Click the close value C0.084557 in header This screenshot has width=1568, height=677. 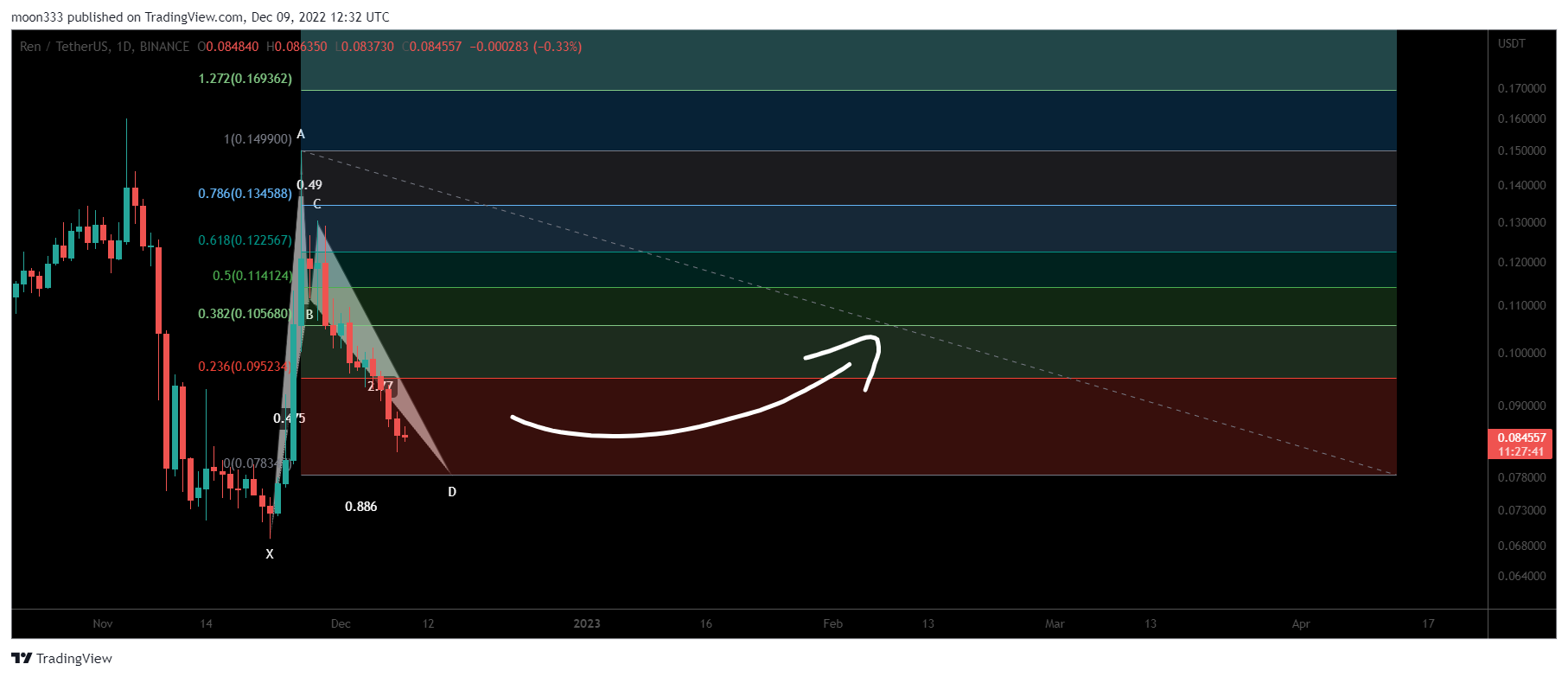[432, 47]
